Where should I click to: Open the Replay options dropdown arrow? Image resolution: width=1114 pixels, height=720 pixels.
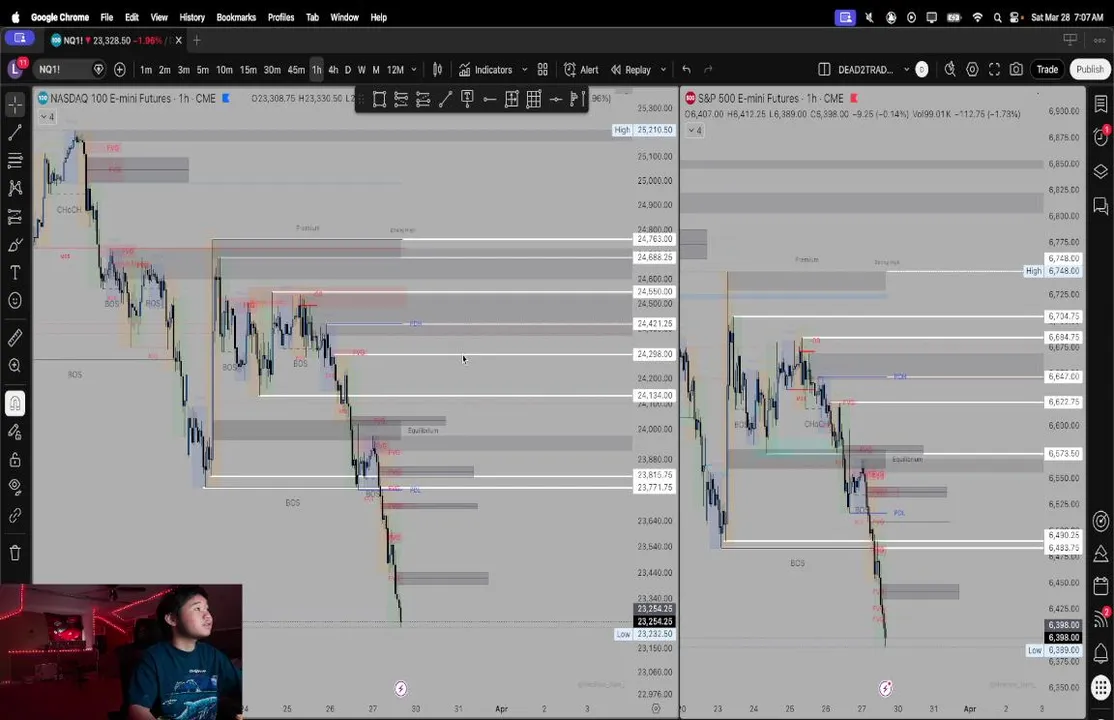pyautogui.click(x=663, y=69)
